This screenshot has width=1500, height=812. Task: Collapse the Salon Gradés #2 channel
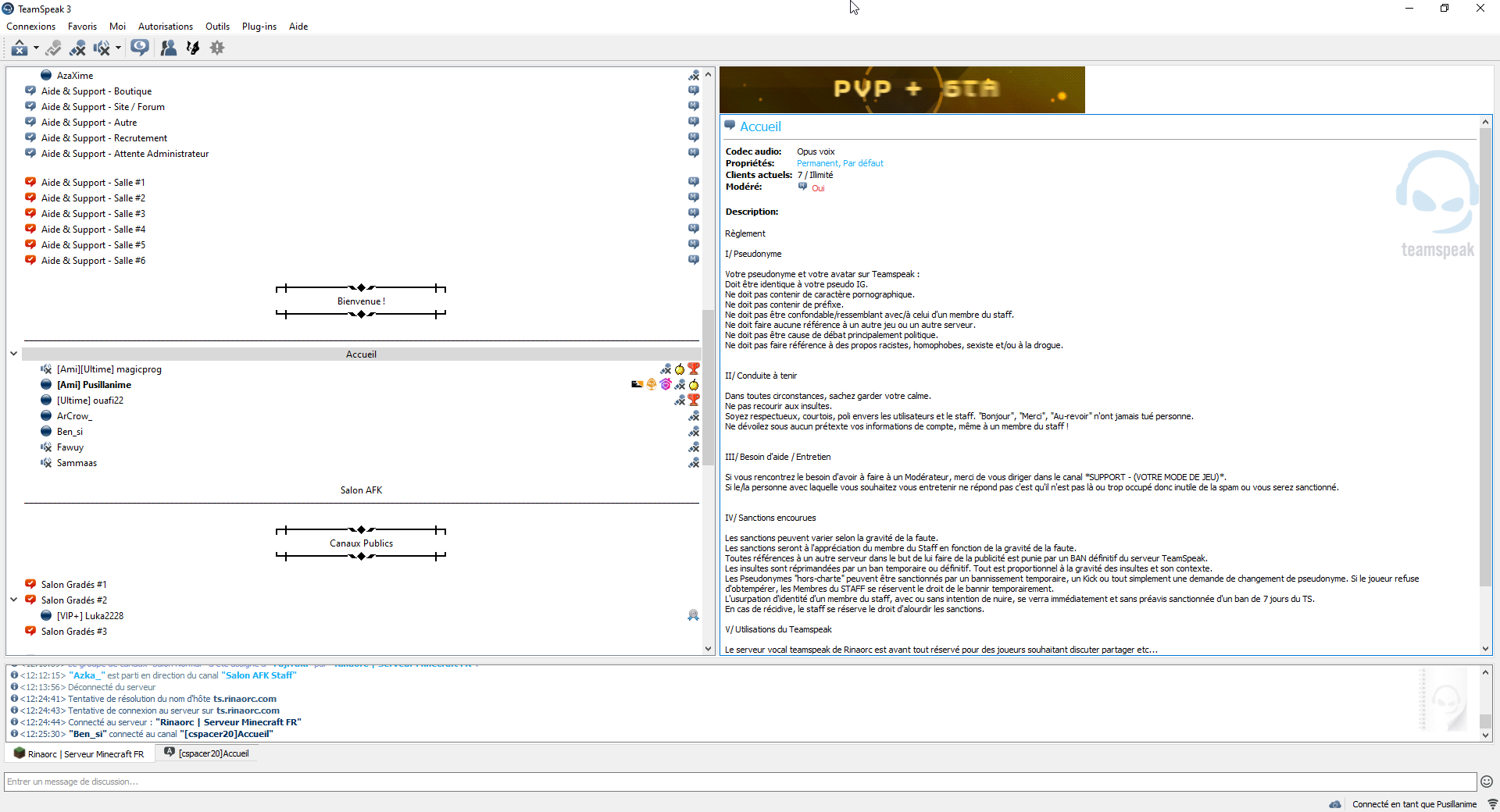point(13,600)
